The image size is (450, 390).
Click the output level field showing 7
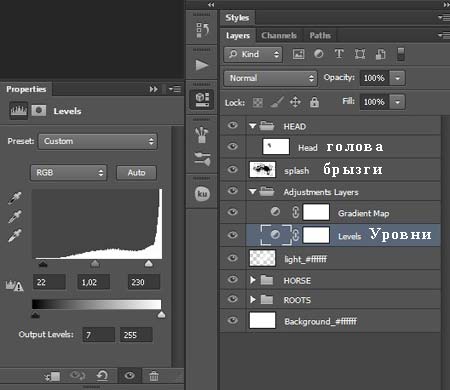[99, 335]
